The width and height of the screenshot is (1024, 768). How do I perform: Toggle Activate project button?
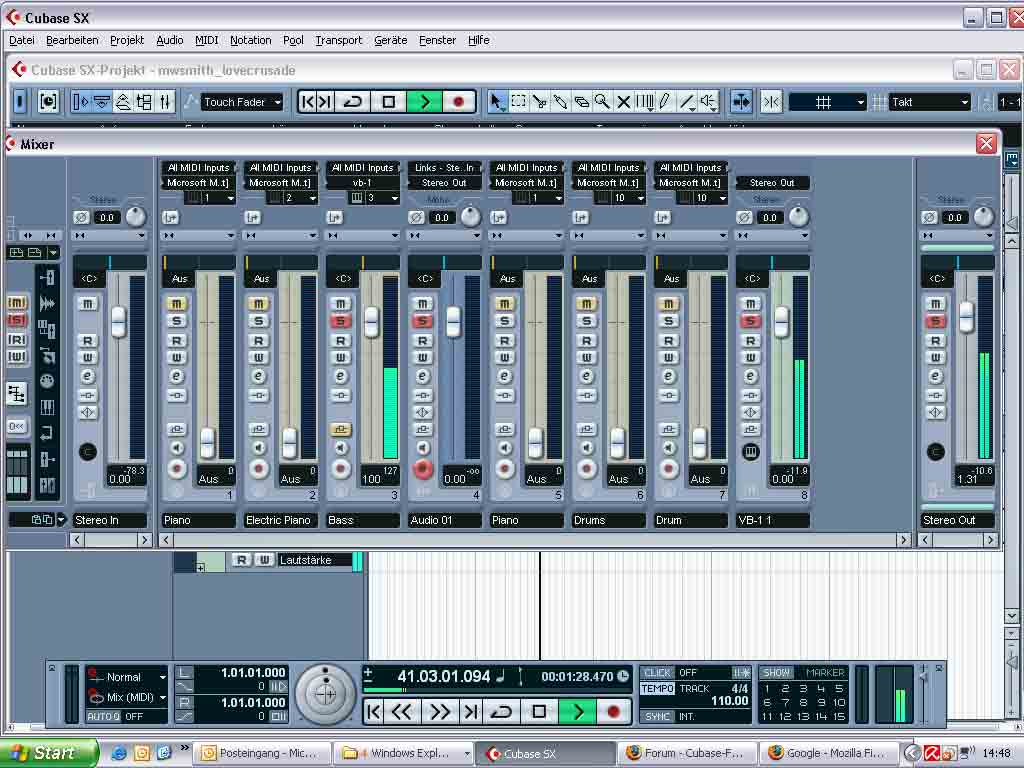(x=20, y=102)
